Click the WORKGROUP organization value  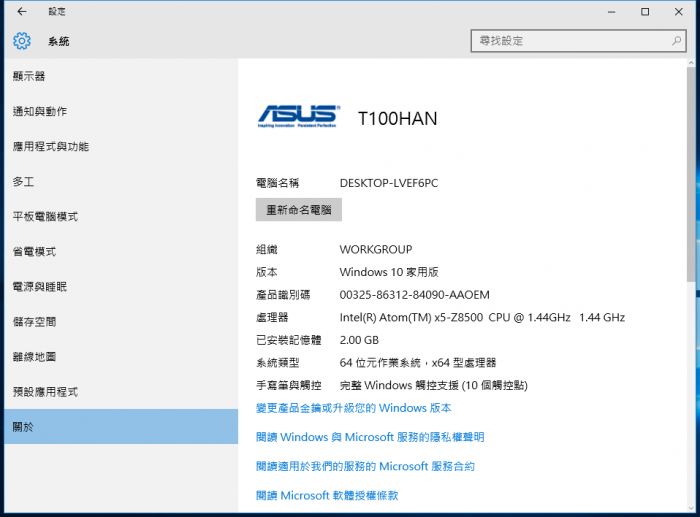pyautogui.click(x=376, y=250)
